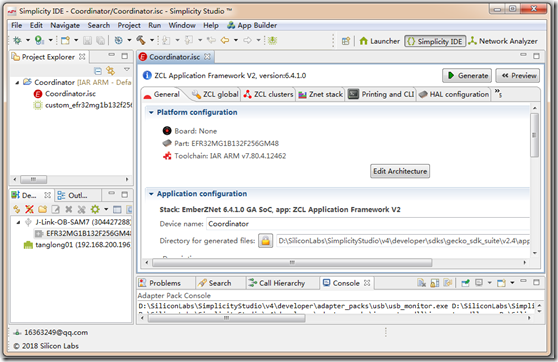Click the Edit Architecture button

[x=400, y=171]
